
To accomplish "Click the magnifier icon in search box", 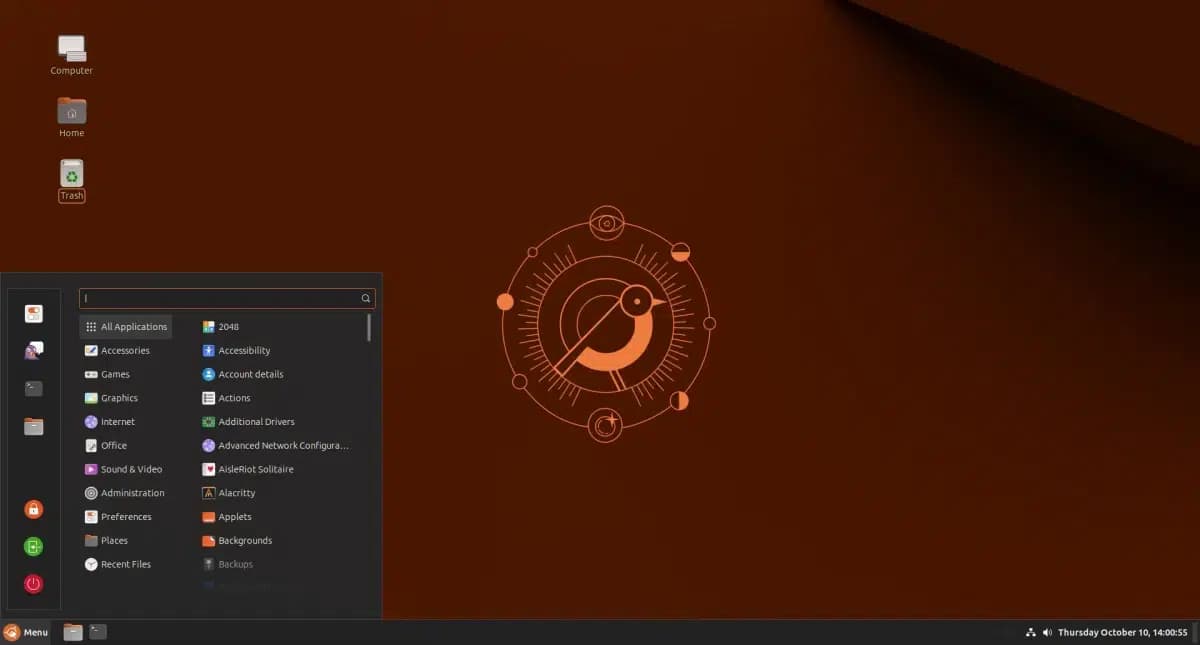I will (366, 298).
